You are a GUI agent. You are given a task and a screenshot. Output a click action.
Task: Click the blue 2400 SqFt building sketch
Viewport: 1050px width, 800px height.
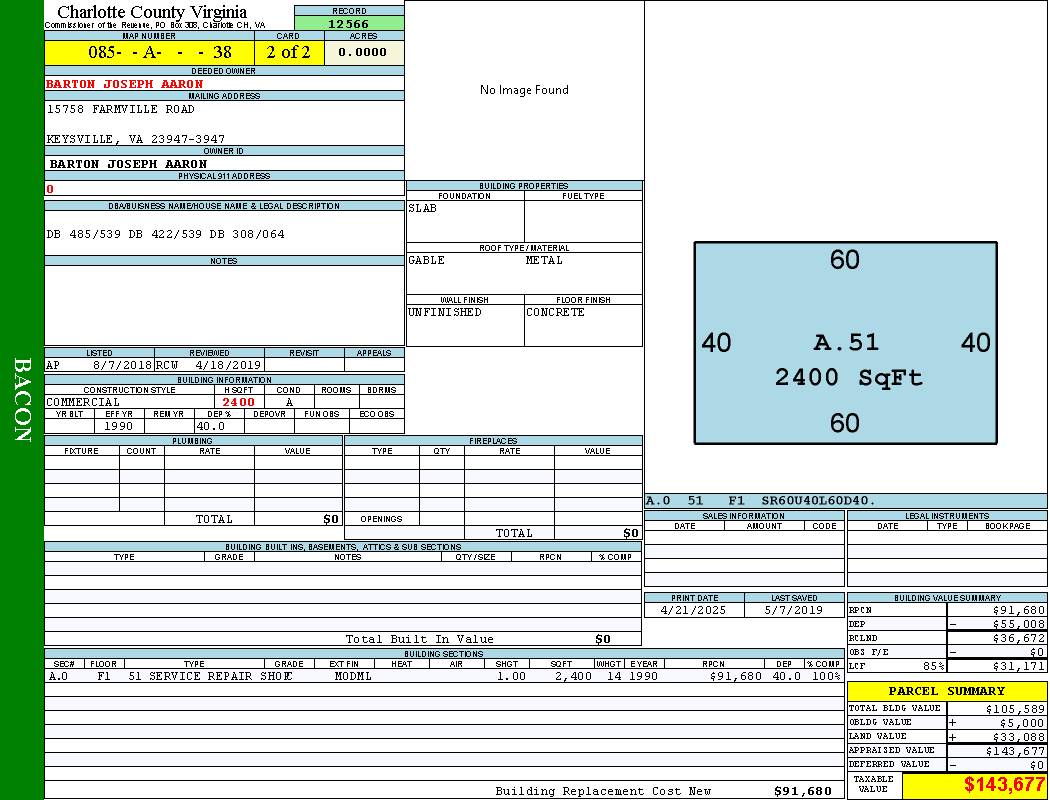click(x=845, y=343)
